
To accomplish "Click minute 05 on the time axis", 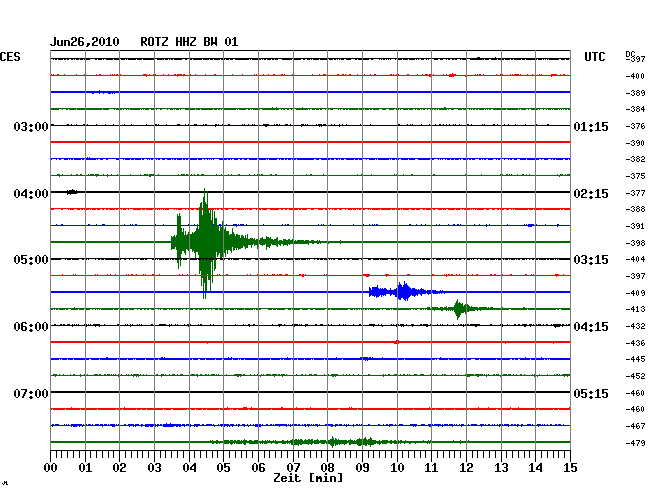I will coord(223,467).
